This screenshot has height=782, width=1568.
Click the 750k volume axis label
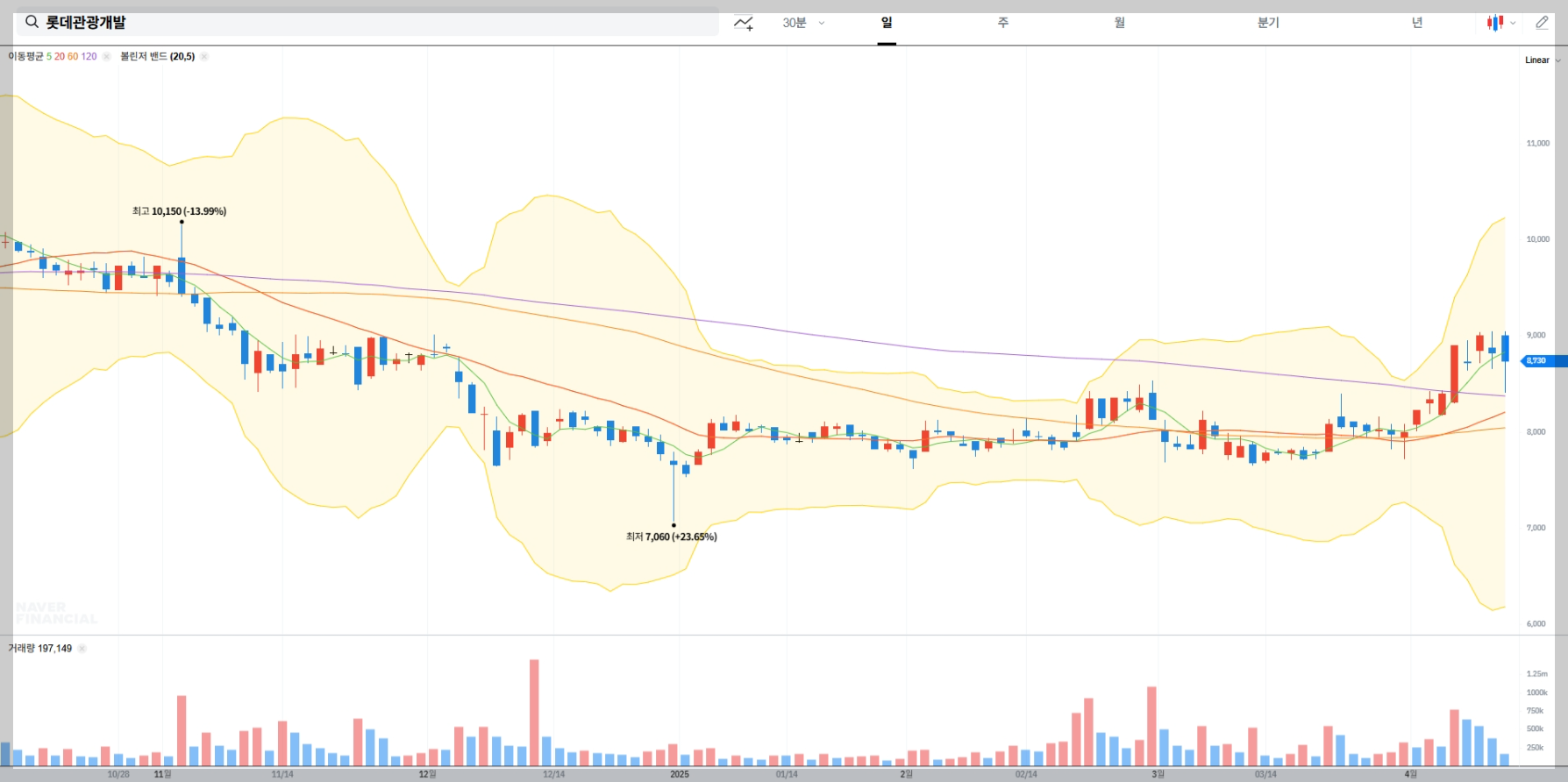pyautogui.click(x=1535, y=711)
